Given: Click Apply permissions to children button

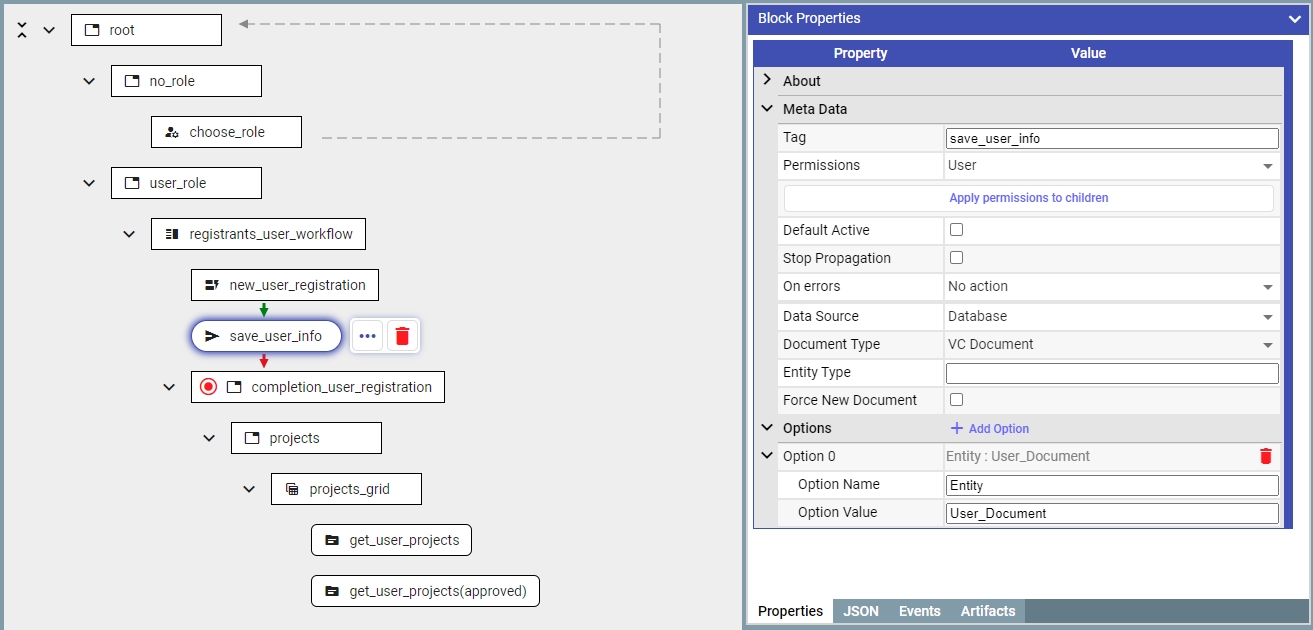Looking at the screenshot, I should pos(1028,198).
